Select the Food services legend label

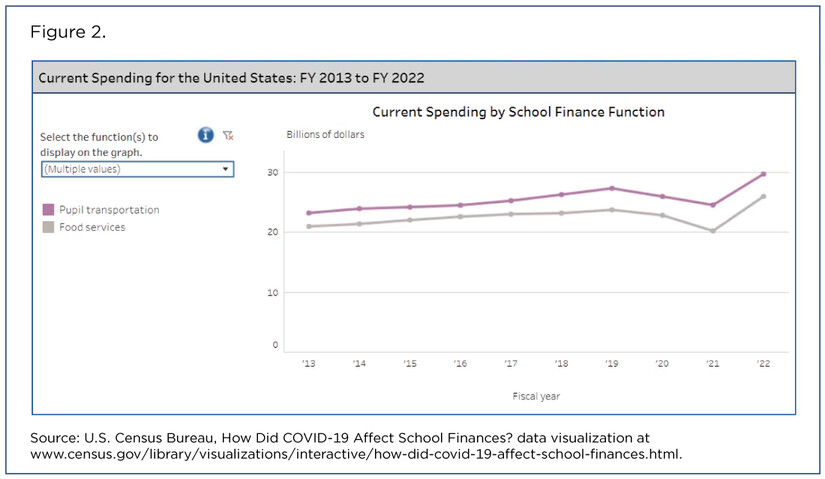[x=91, y=227]
